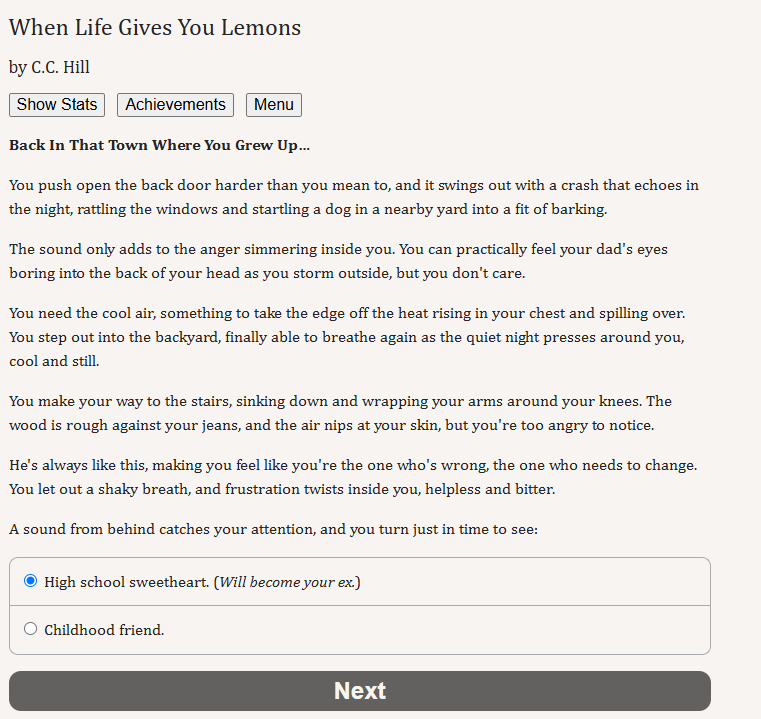Click the paragraph starting 'The sound only adds'

pos(338,261)
